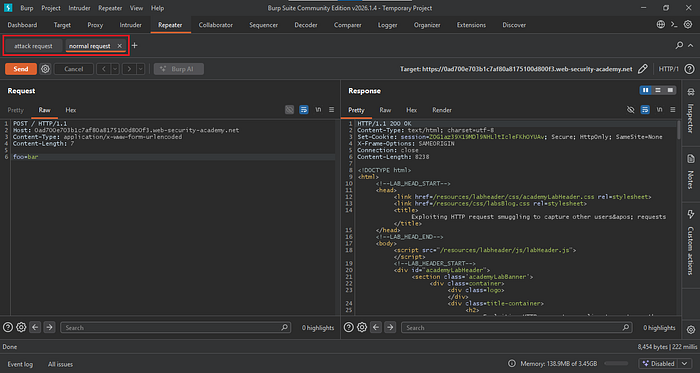Click the search icon in the Repeater tab bar
The height and width of the screenshot is (373, 700).
tap(679, 45)
